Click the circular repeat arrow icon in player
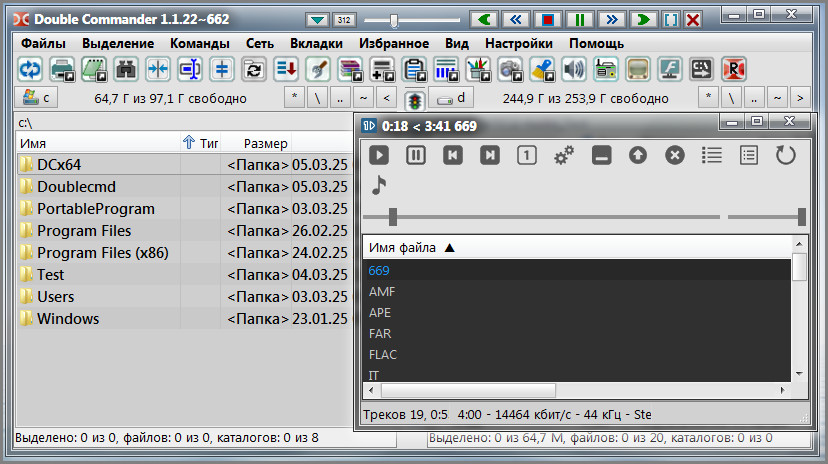Viewport: 828px width, 464px height. (786, 155)
